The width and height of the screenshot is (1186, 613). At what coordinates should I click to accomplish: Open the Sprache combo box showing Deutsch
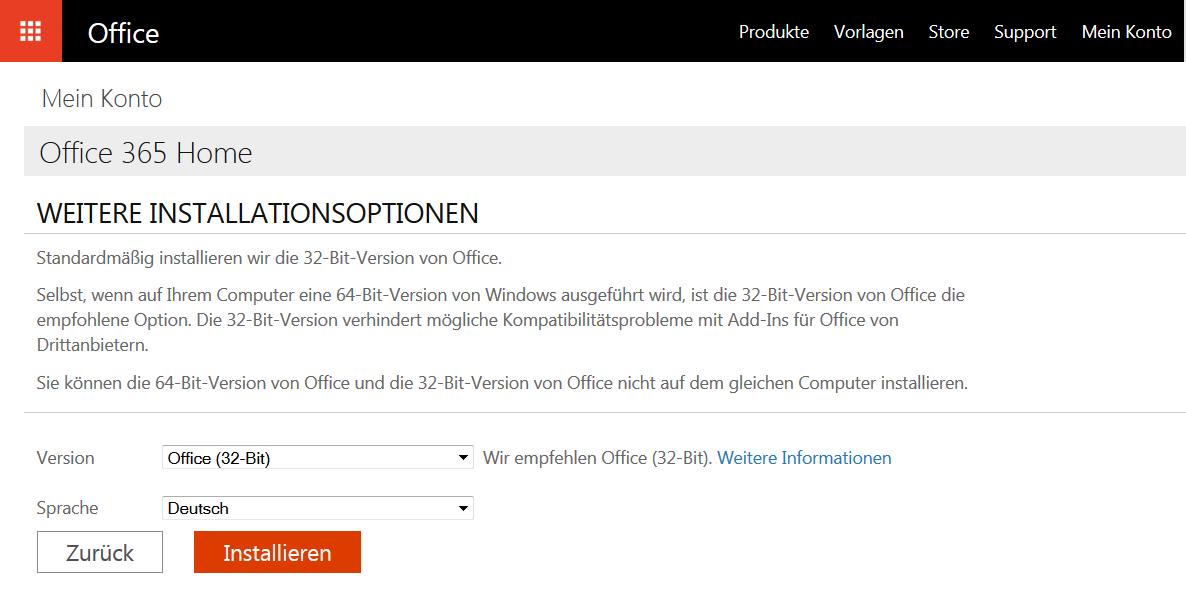coord(310,508)
